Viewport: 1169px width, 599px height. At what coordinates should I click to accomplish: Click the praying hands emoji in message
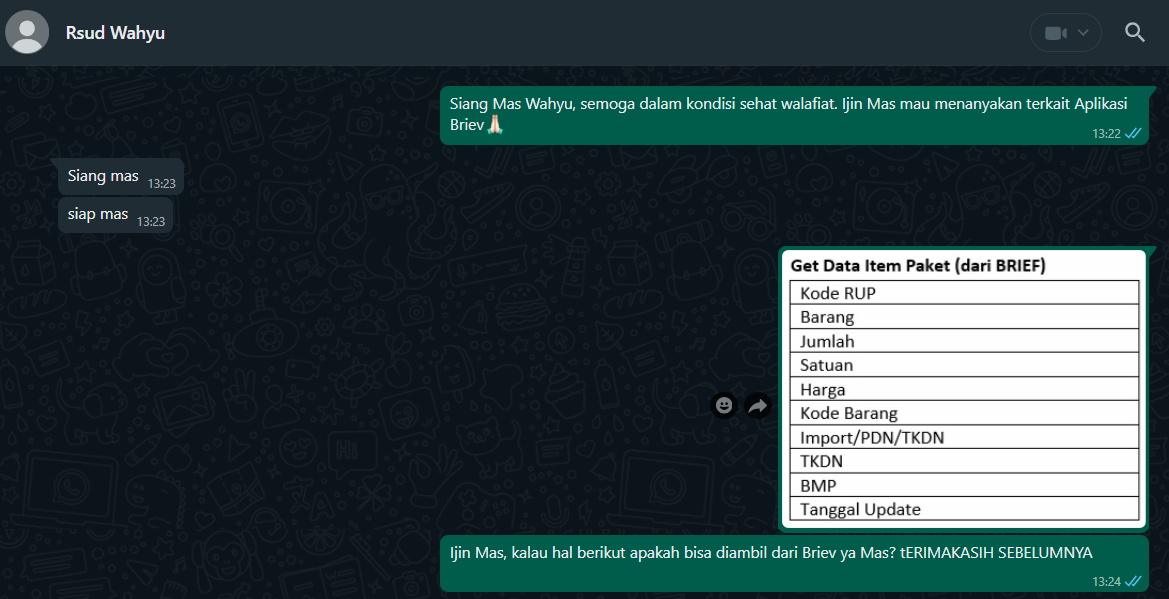(497, 125)
